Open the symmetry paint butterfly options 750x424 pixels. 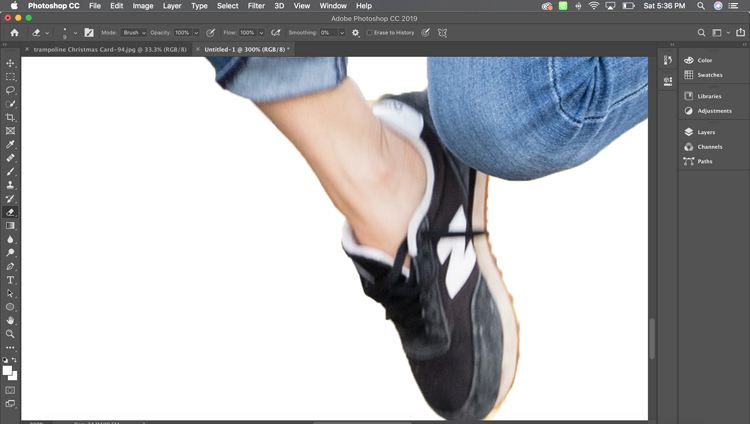[x=442, y=33]
